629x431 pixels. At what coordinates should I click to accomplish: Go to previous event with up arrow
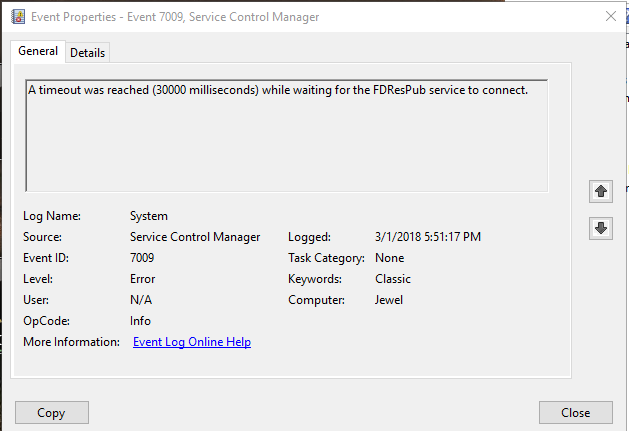point(601,190)
